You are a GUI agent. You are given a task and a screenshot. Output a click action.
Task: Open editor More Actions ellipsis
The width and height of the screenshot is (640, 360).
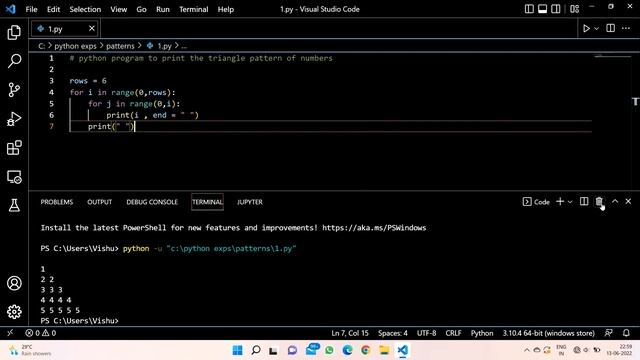pyautogui.click(x=626, y=28)
